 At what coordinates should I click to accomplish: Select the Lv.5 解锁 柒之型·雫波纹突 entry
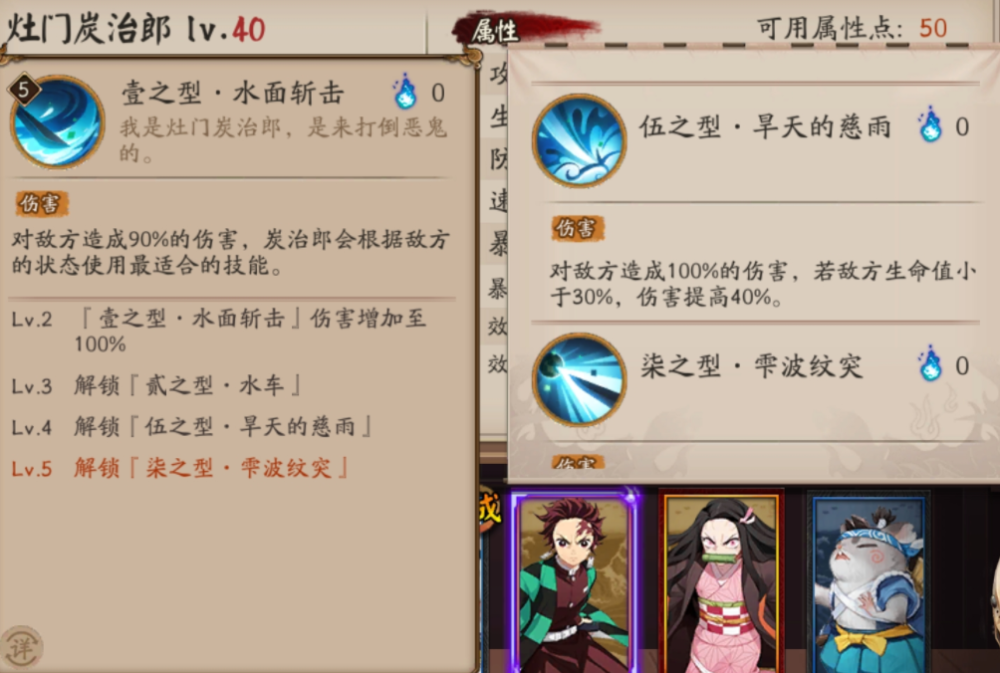point(180,468)
